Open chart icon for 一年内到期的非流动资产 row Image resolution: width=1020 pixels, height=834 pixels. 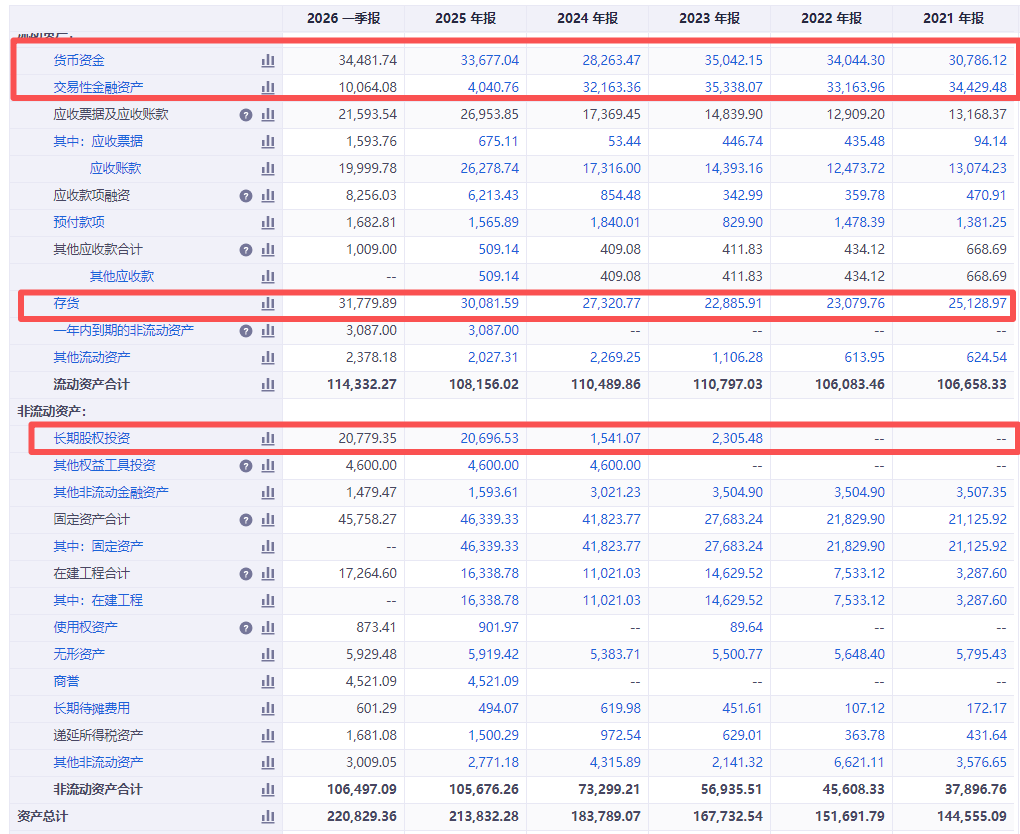click(267, 330)
